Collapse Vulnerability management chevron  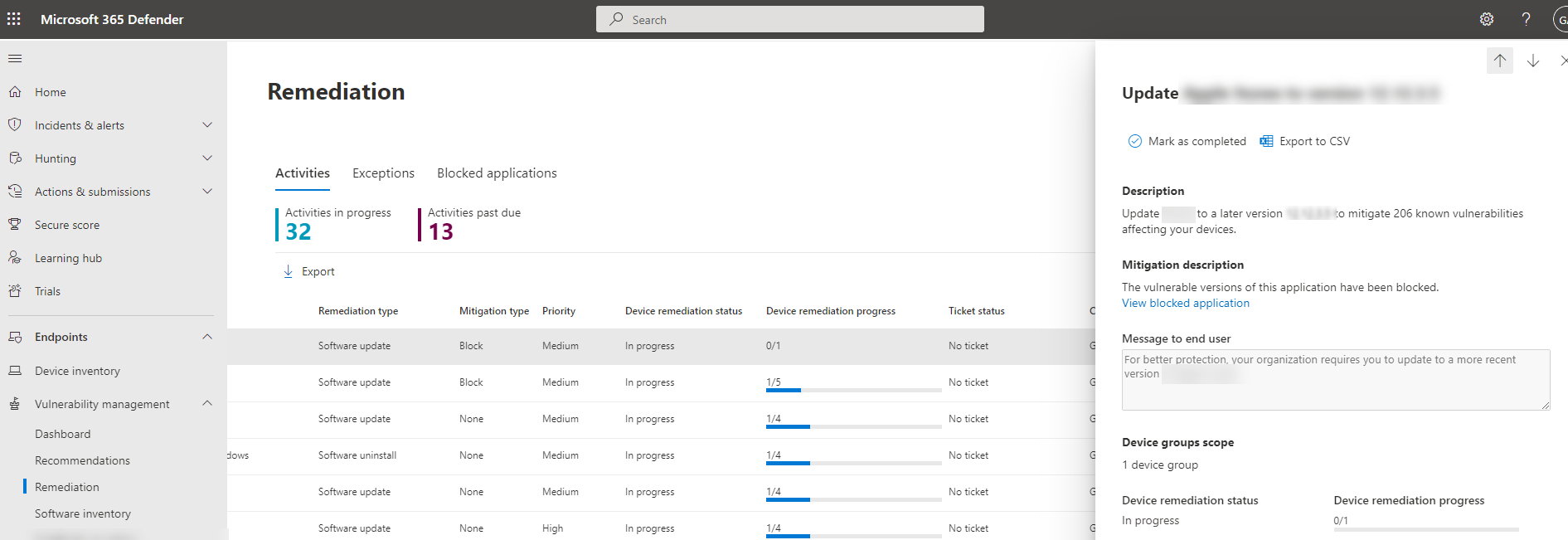(x=207, y=404)
